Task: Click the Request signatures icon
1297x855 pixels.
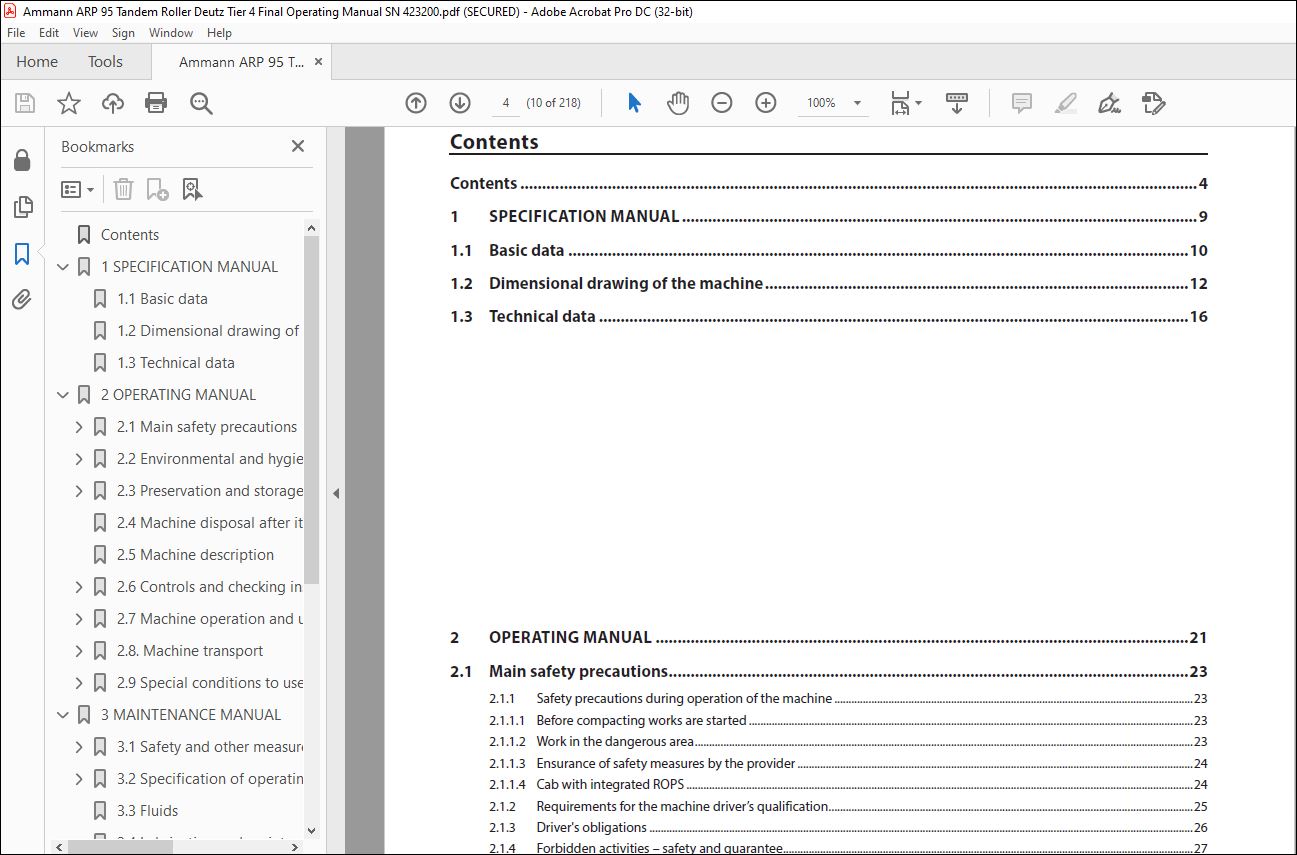Action: coord(1153,103)
